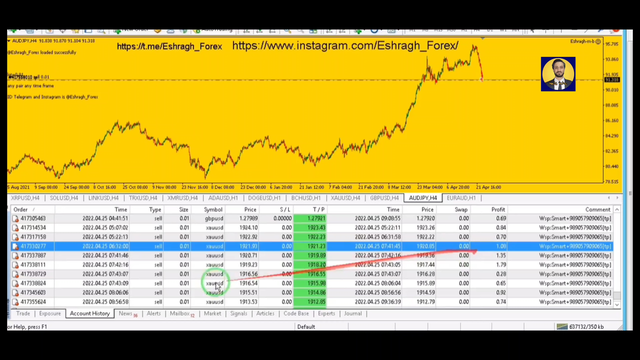
Task: Click the gbpusd symbol cell
Action: click(214, 219)
